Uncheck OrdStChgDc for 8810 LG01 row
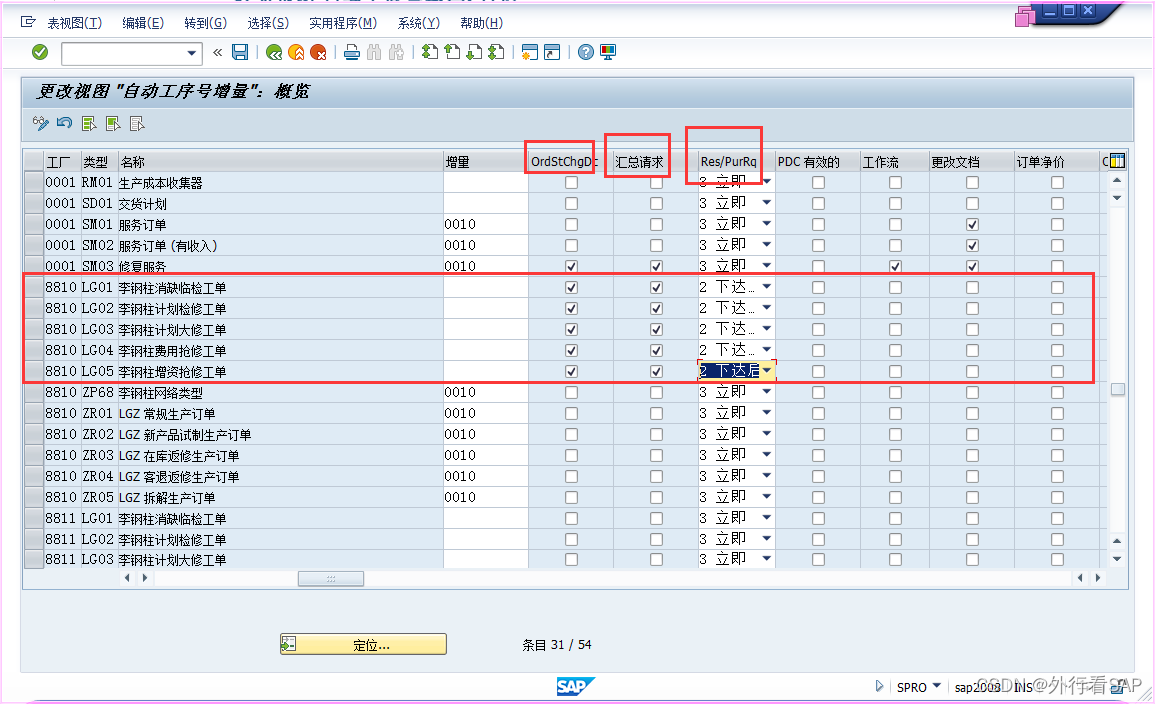 coord(571,288)
